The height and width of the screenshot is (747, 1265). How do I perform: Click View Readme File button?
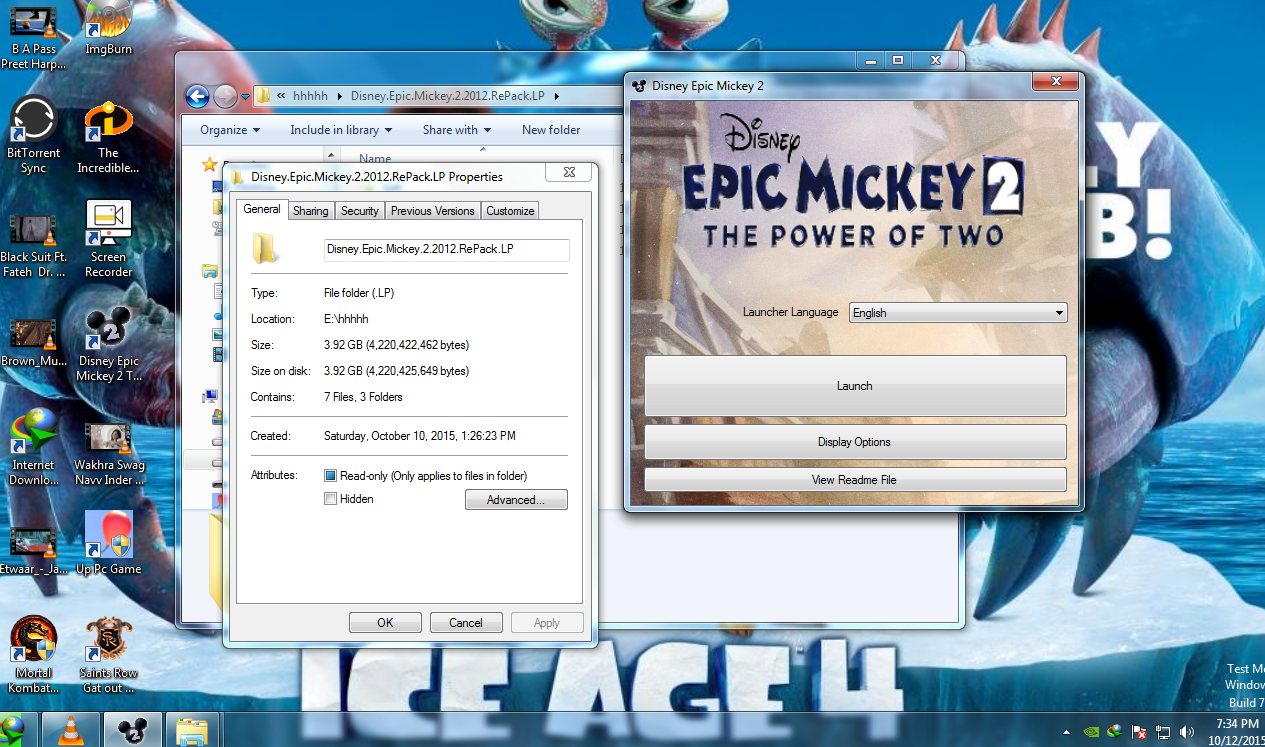tap(855, 480)
